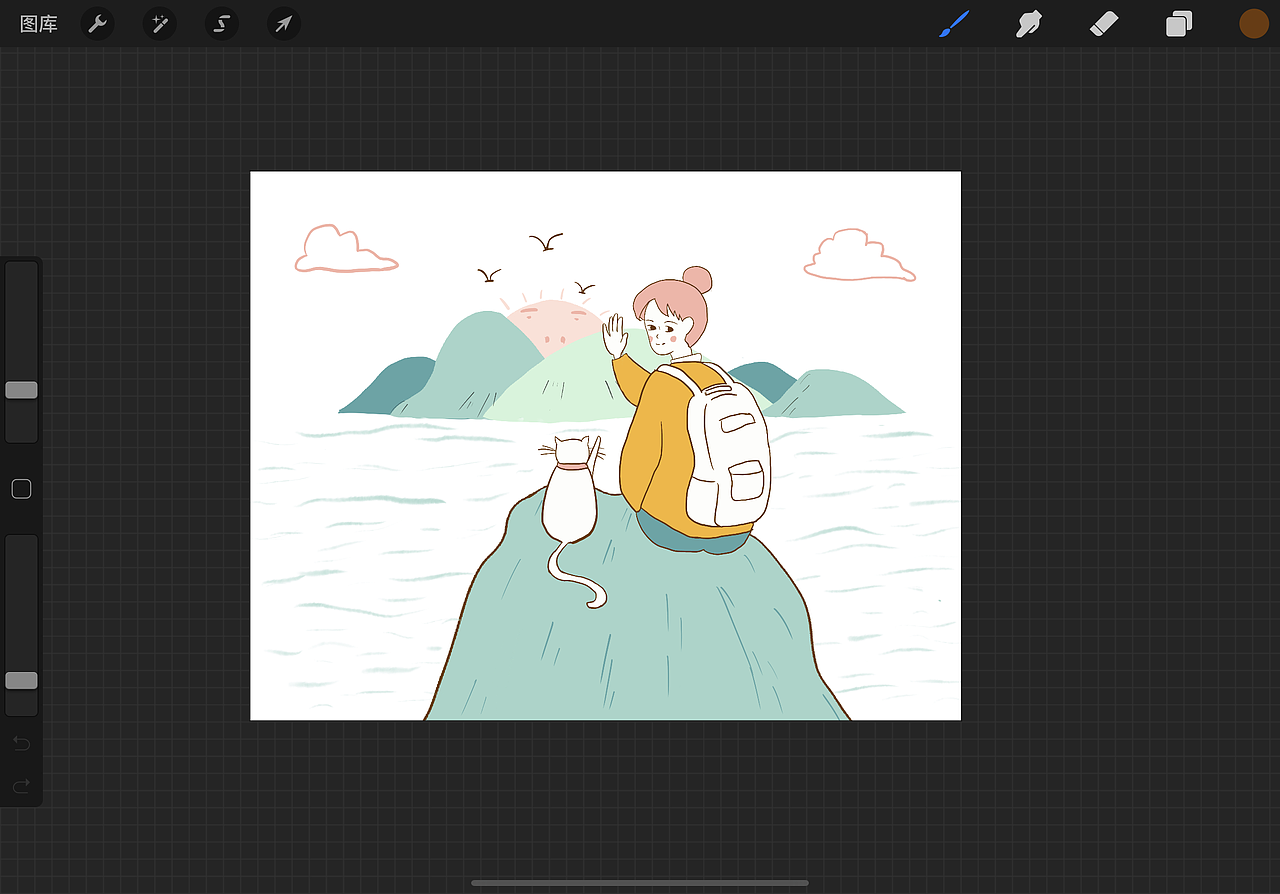The image size is (1280, 894).
Task: Activate the Selection S-shaped tool
Action: tap(221, 23)
